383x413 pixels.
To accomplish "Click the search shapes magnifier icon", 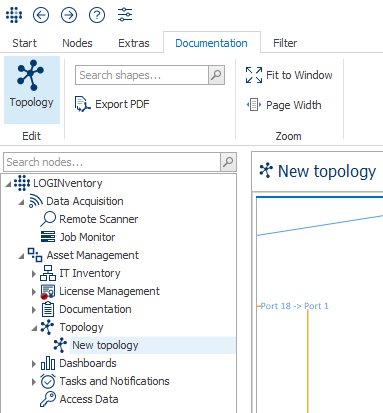I will pyautogui.click(x=216, y=75).
